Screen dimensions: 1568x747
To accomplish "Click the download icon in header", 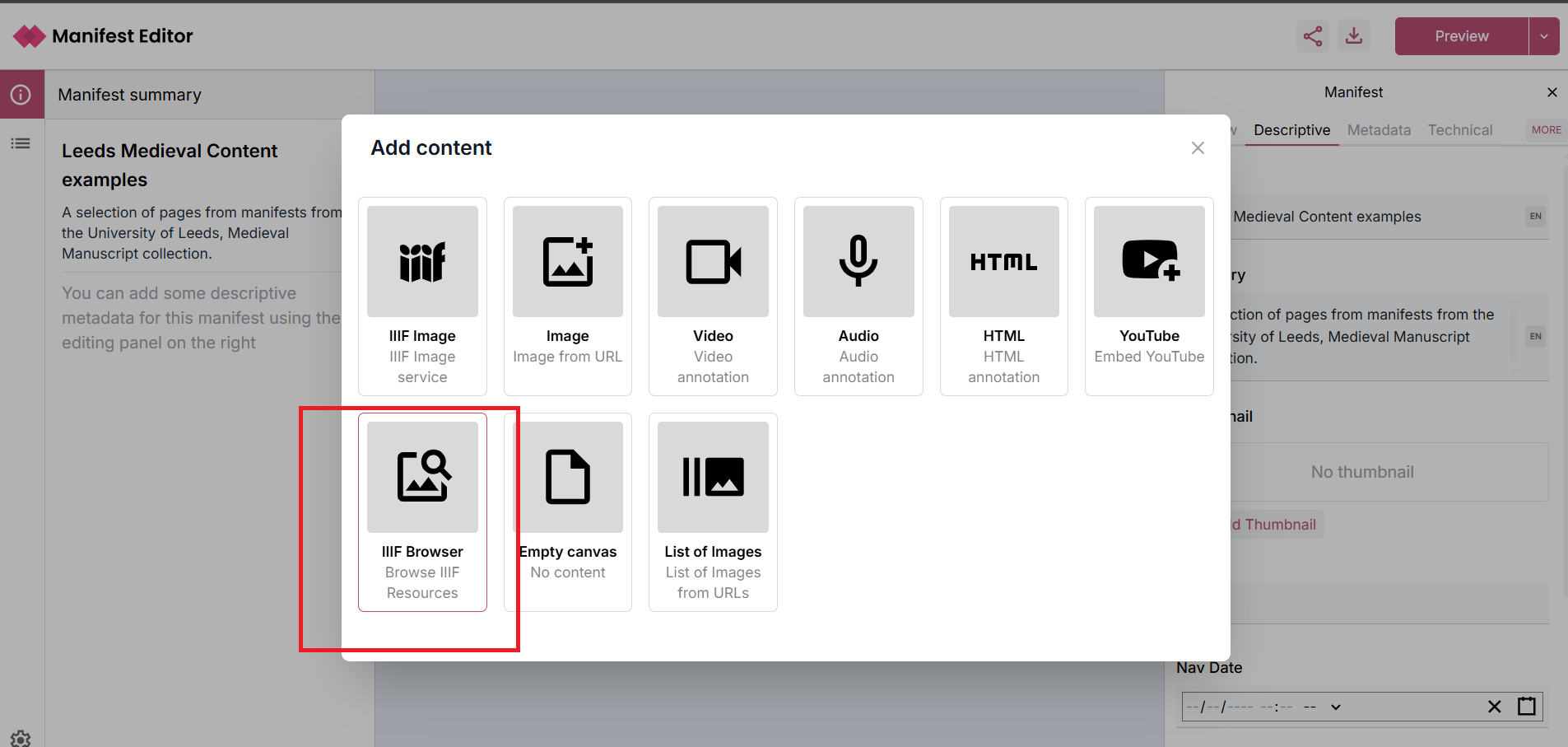I will coord(1354,36).
